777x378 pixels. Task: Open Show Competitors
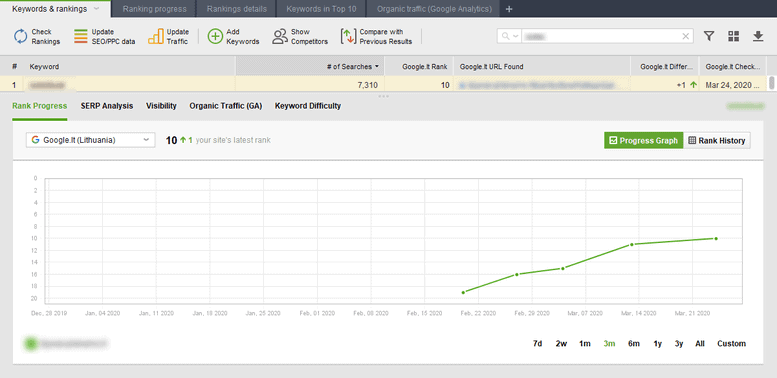(300, 37)
